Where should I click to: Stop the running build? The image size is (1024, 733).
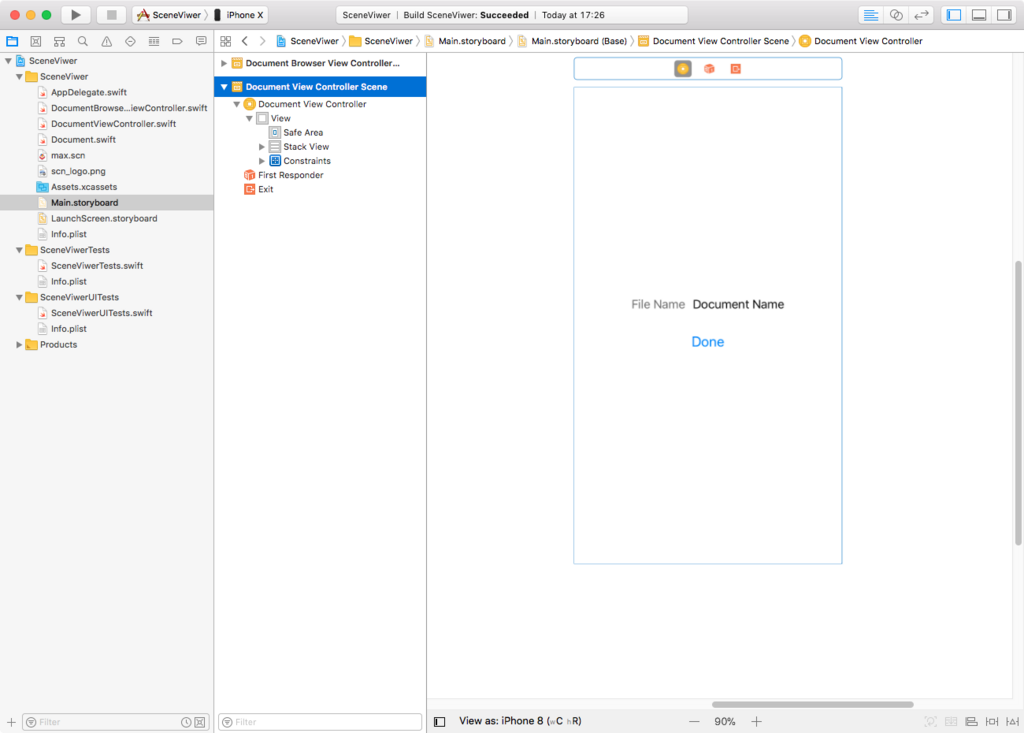point(111,14)
